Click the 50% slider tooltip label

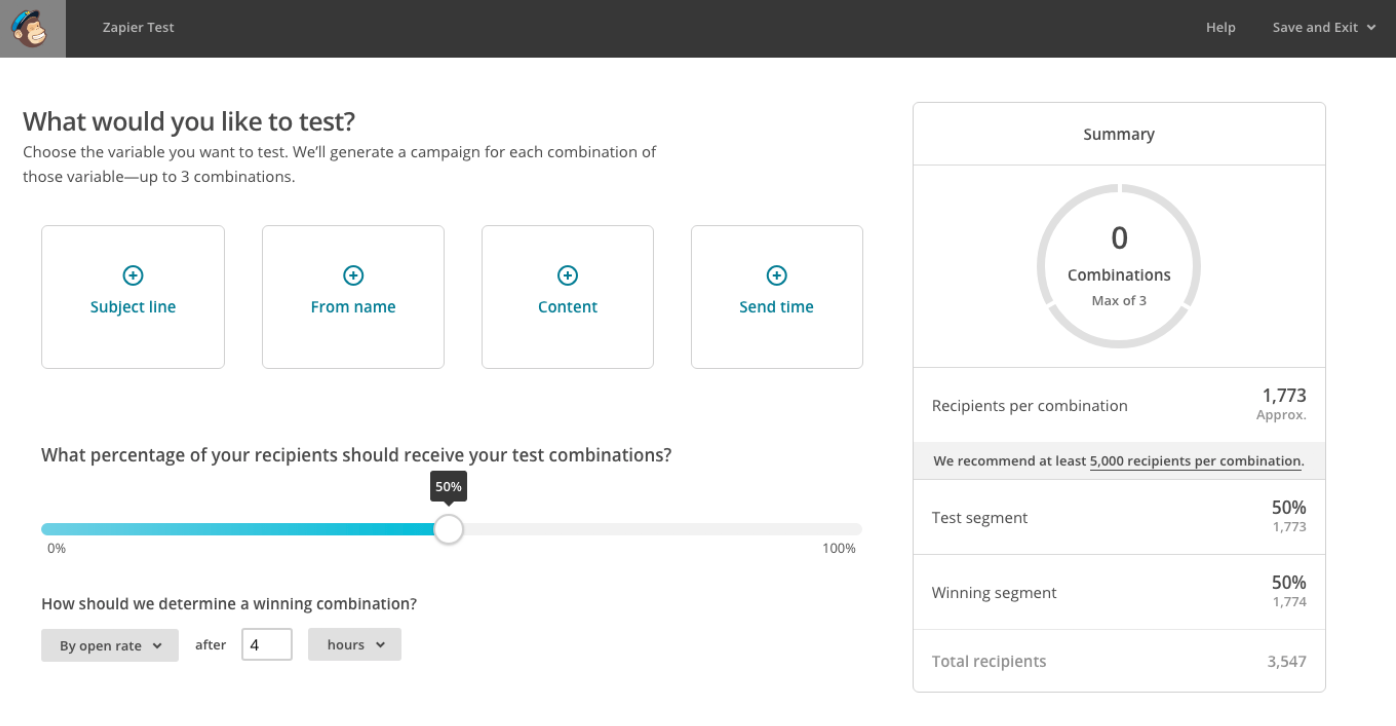coord(449,487)
